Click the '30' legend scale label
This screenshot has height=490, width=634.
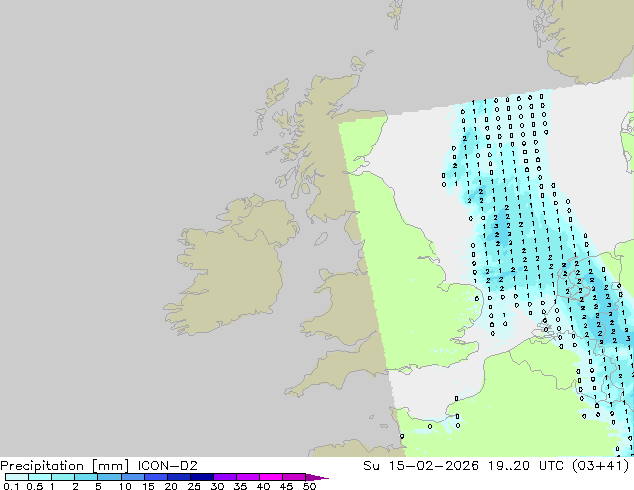[217, 486]
